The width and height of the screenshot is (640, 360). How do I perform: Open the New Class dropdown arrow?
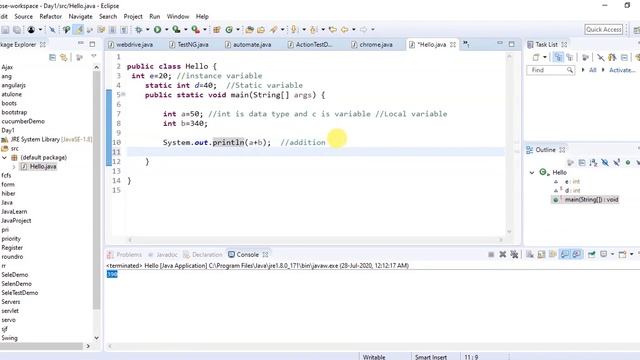point(238,29)
